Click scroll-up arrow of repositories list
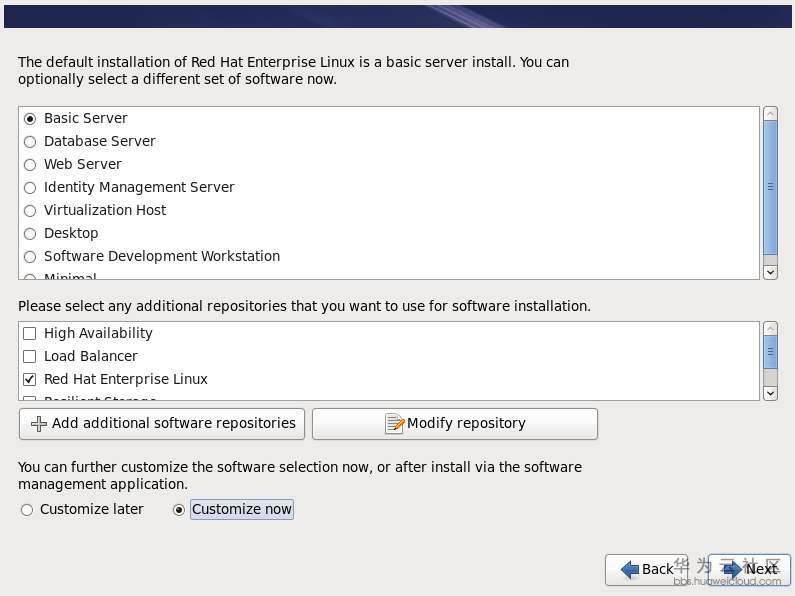Screen dimensions: 795x596 point(770,328)
